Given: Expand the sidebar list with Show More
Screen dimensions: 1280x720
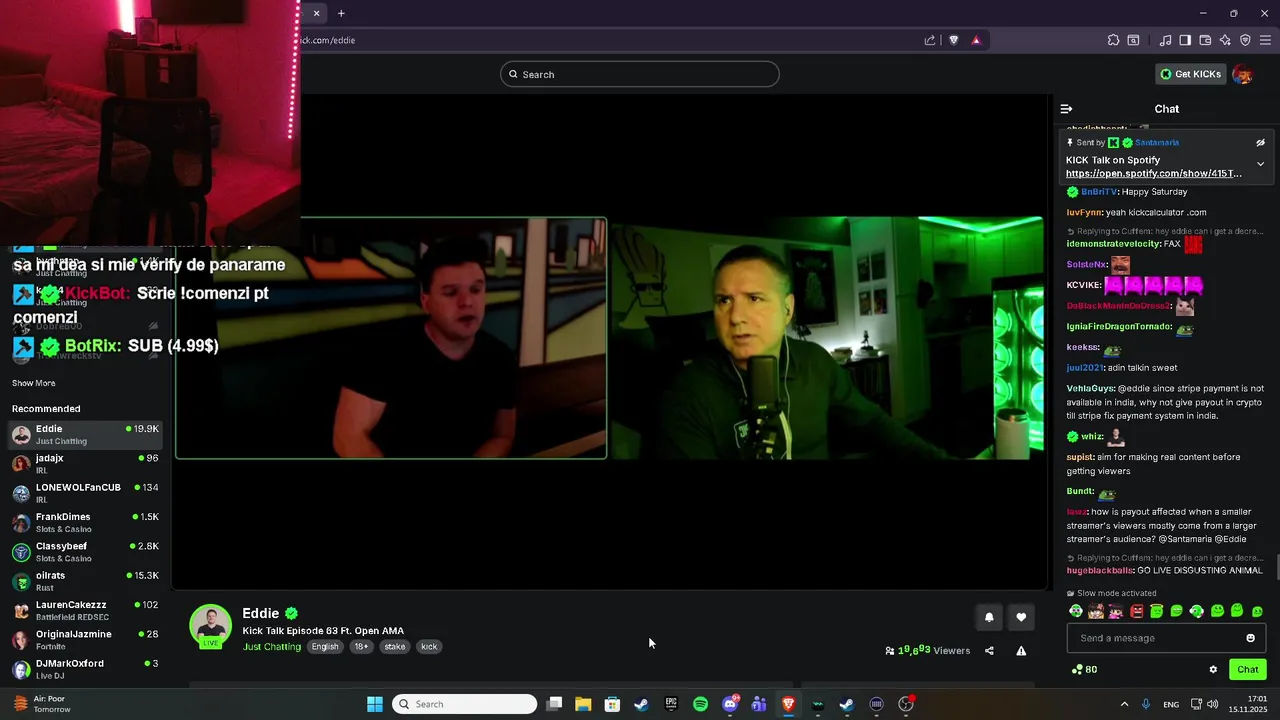Looking at the screenshot, I should coord(34,383).
